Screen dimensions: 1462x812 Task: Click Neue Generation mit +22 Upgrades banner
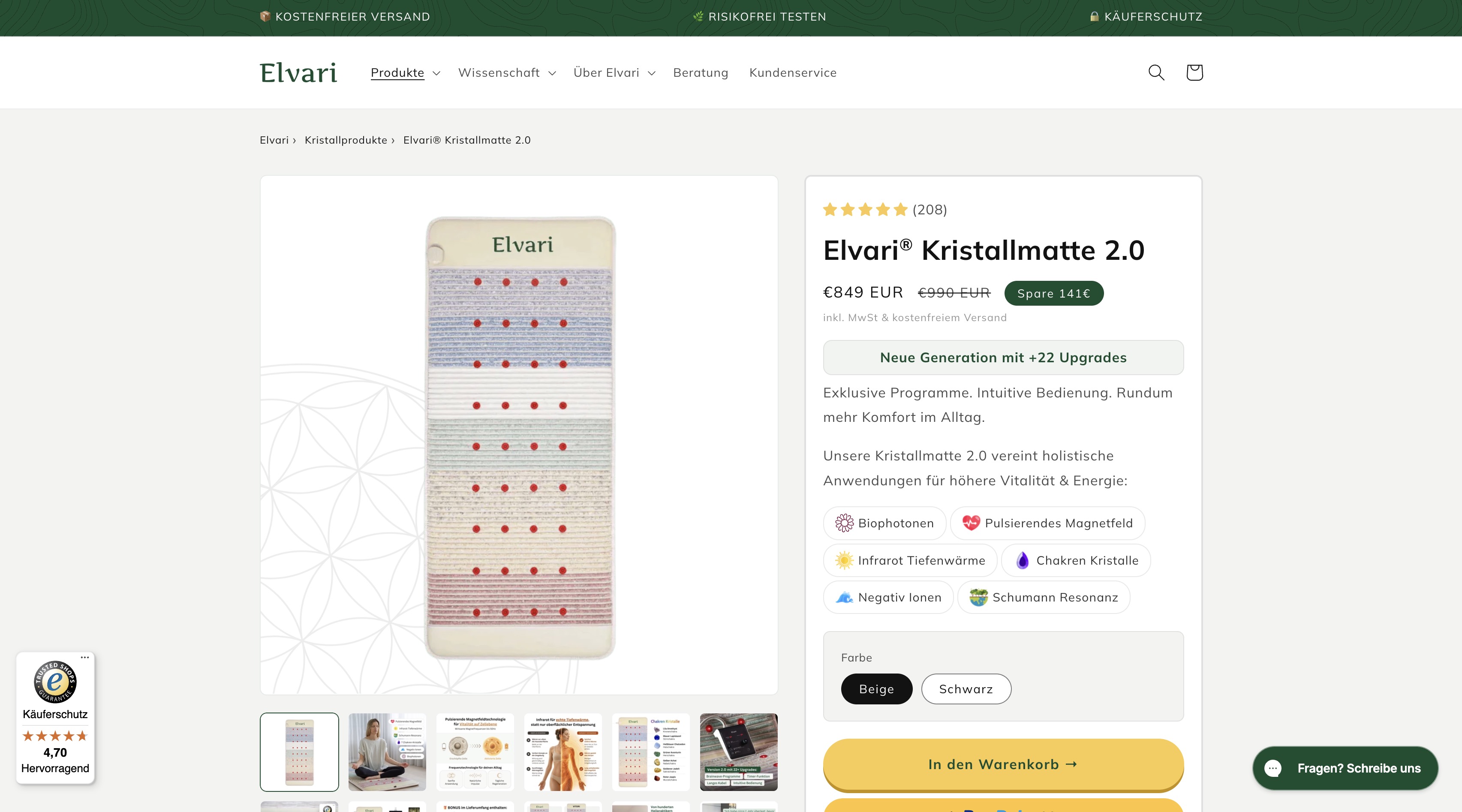pos(1003,358)
